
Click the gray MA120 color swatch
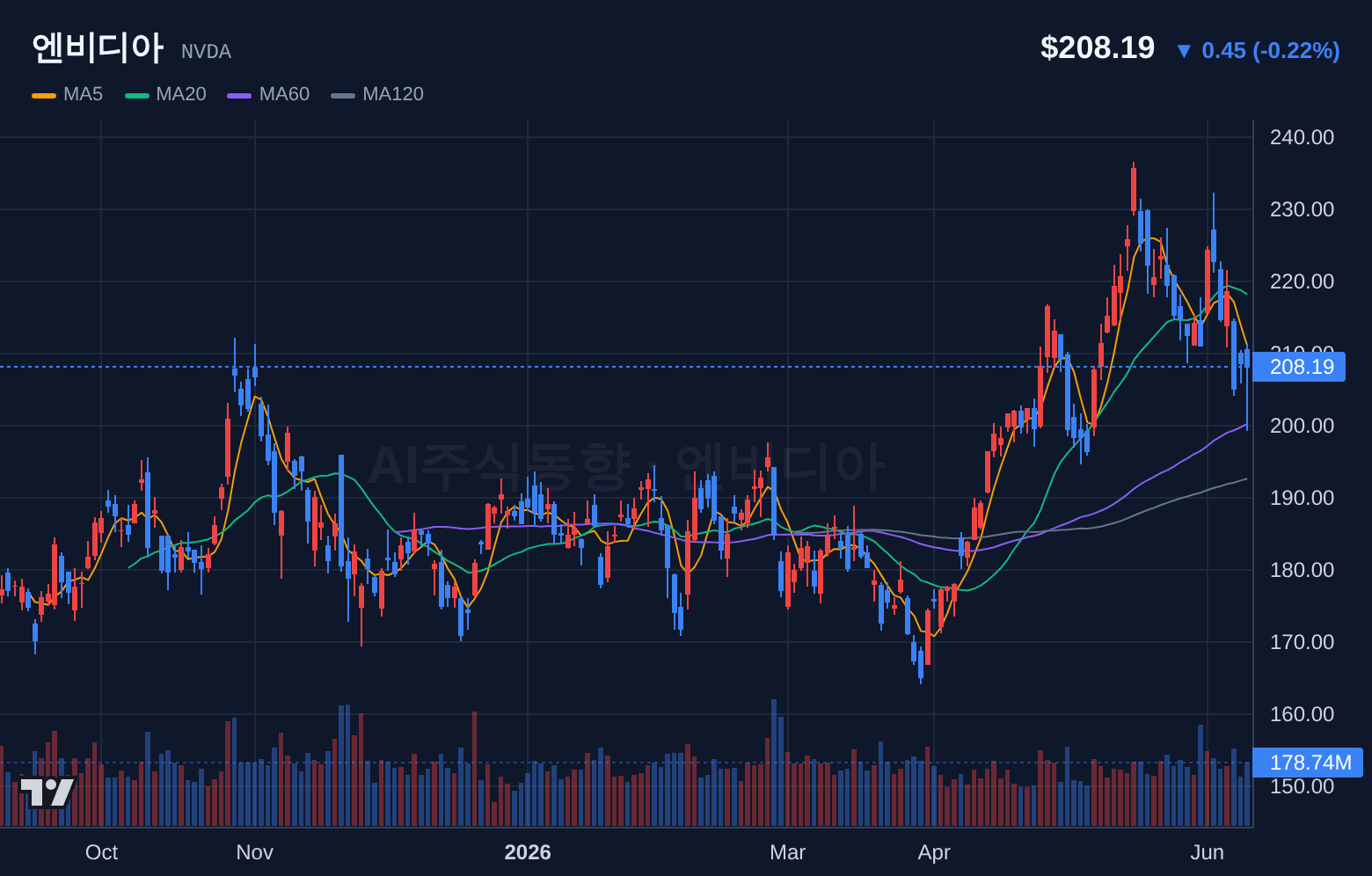(343, 95)
